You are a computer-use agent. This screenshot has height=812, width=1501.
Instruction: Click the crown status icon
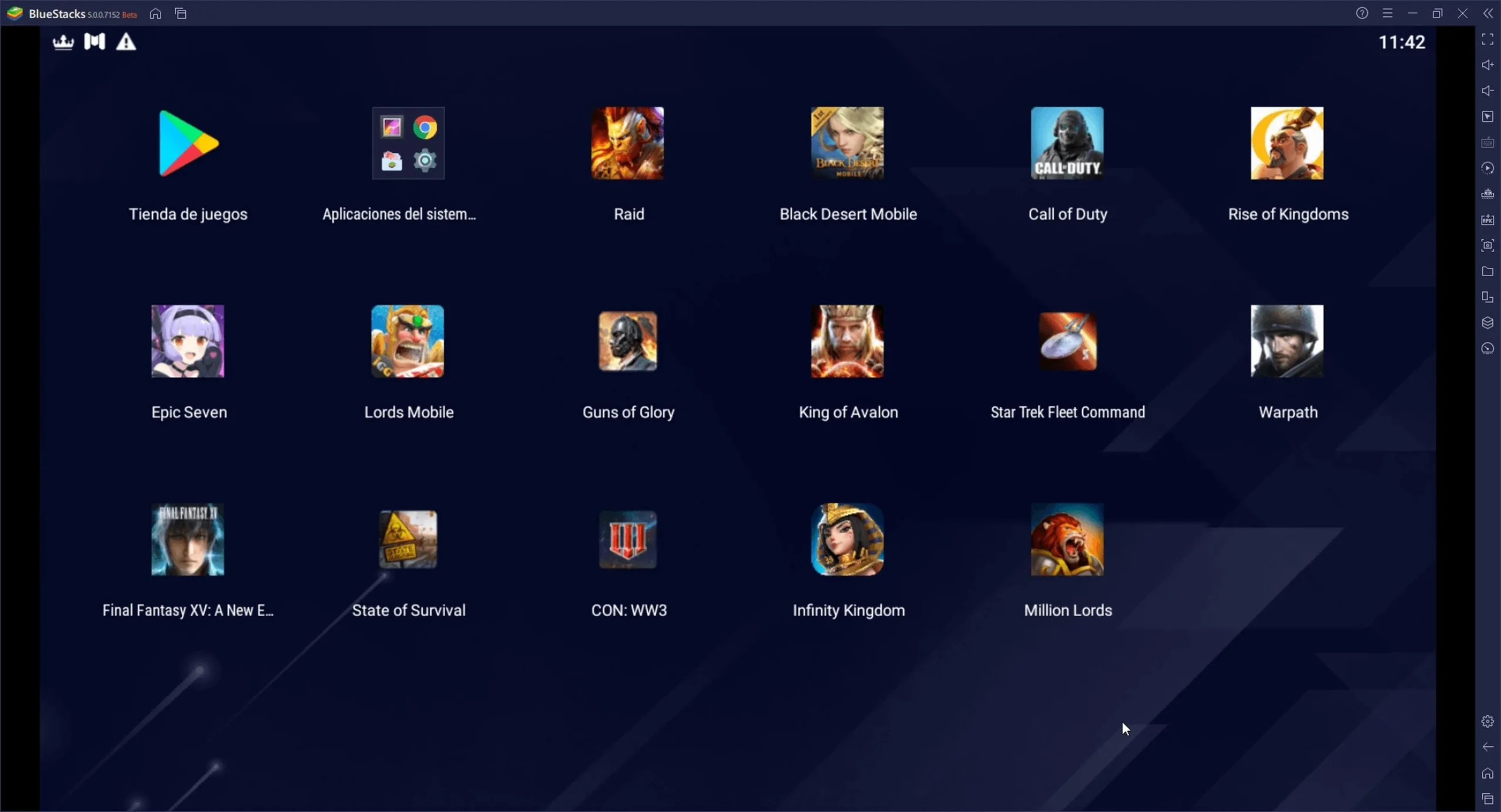click(x=63, y=42)
